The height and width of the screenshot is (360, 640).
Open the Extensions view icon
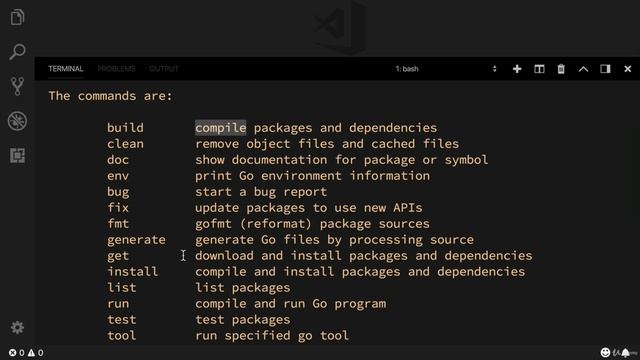click(x=17, y=156)
